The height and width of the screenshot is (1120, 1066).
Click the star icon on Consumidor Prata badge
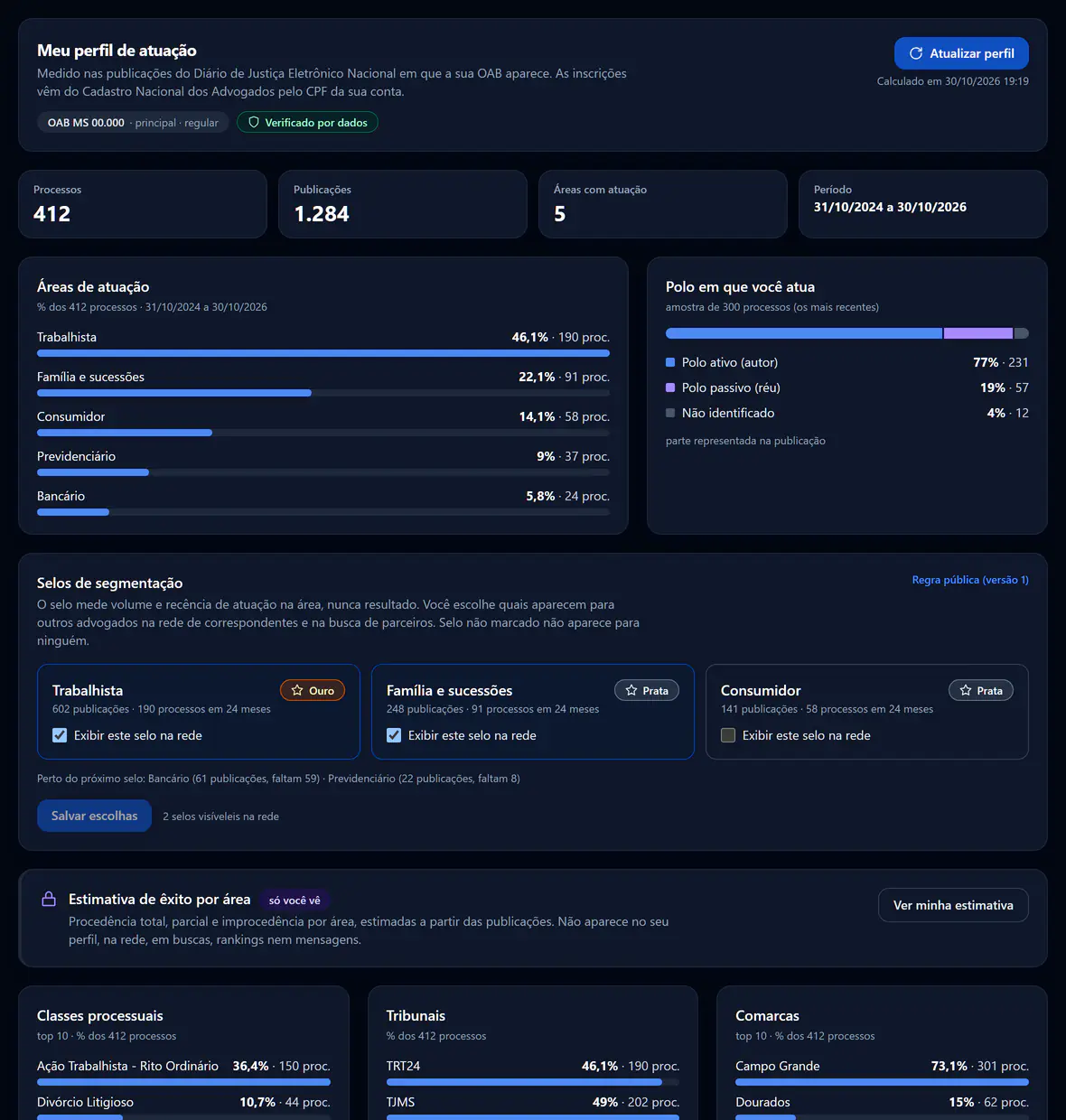[x=966, y=690]
